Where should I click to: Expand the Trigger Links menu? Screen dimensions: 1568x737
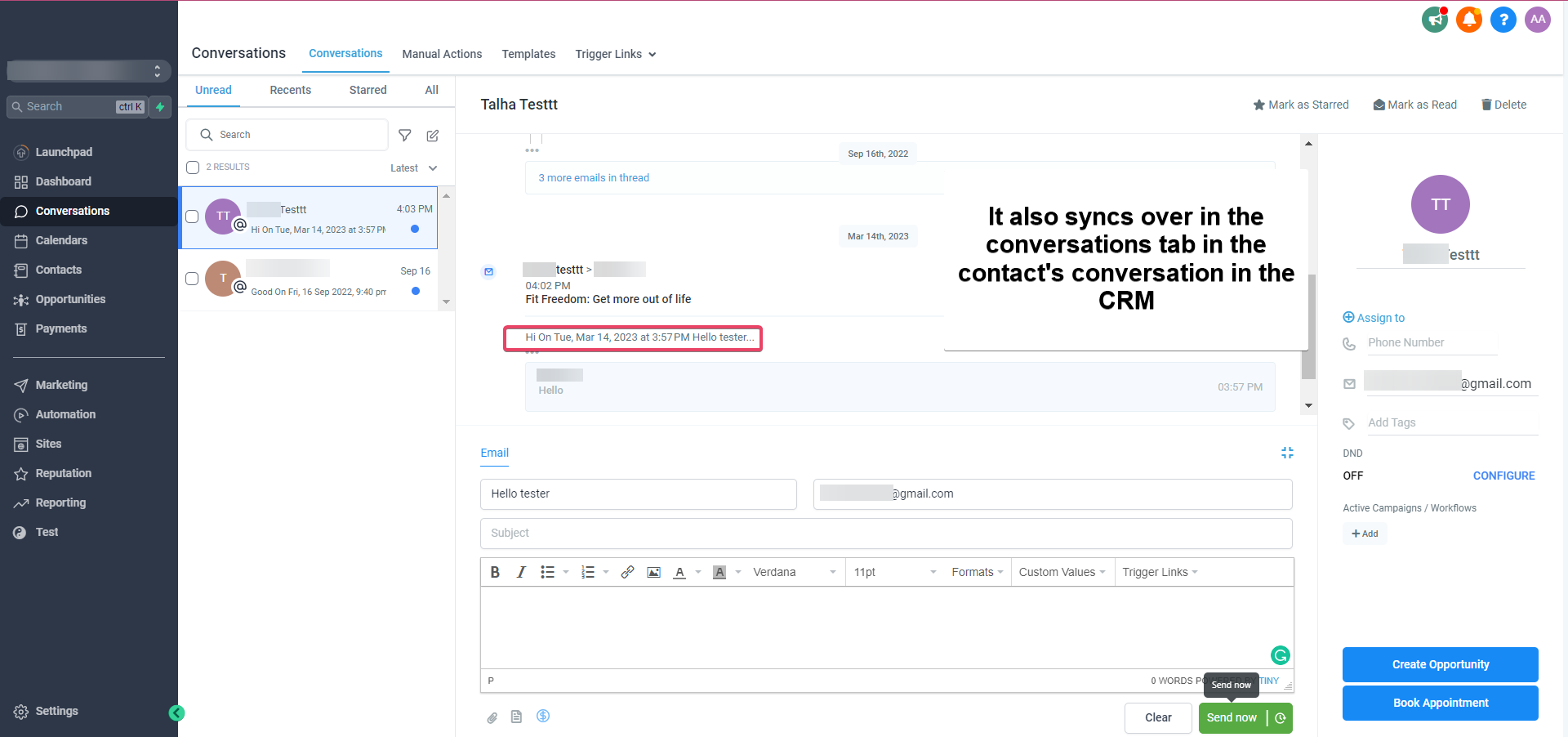(x=616, y=54)
